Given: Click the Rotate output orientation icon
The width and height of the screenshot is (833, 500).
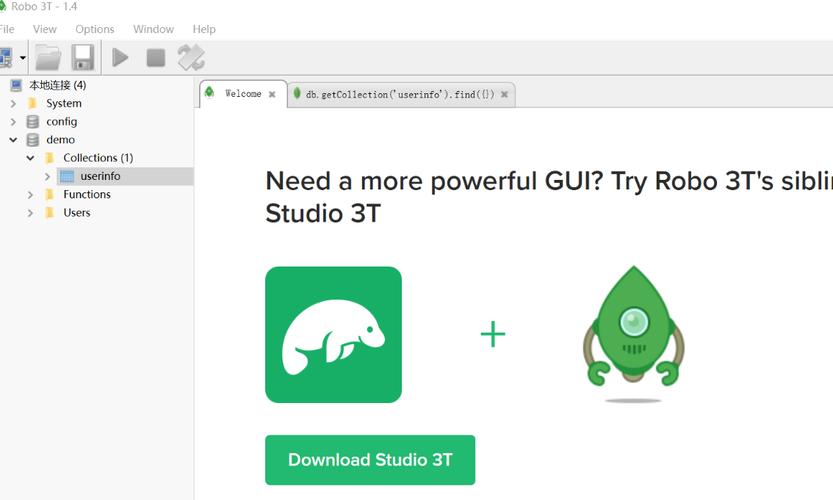Looking at the screenshot, I should [x=191, y=57].
